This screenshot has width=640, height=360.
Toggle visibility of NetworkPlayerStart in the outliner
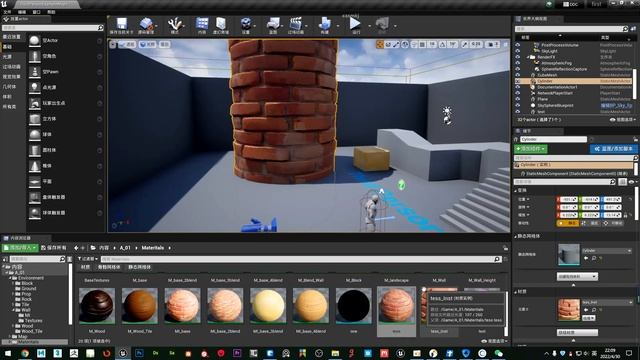(518, 93)
